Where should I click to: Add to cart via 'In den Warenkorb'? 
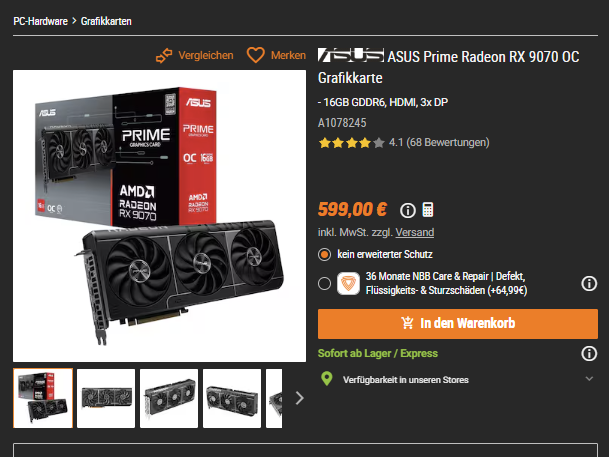click(x=458, y=324)
